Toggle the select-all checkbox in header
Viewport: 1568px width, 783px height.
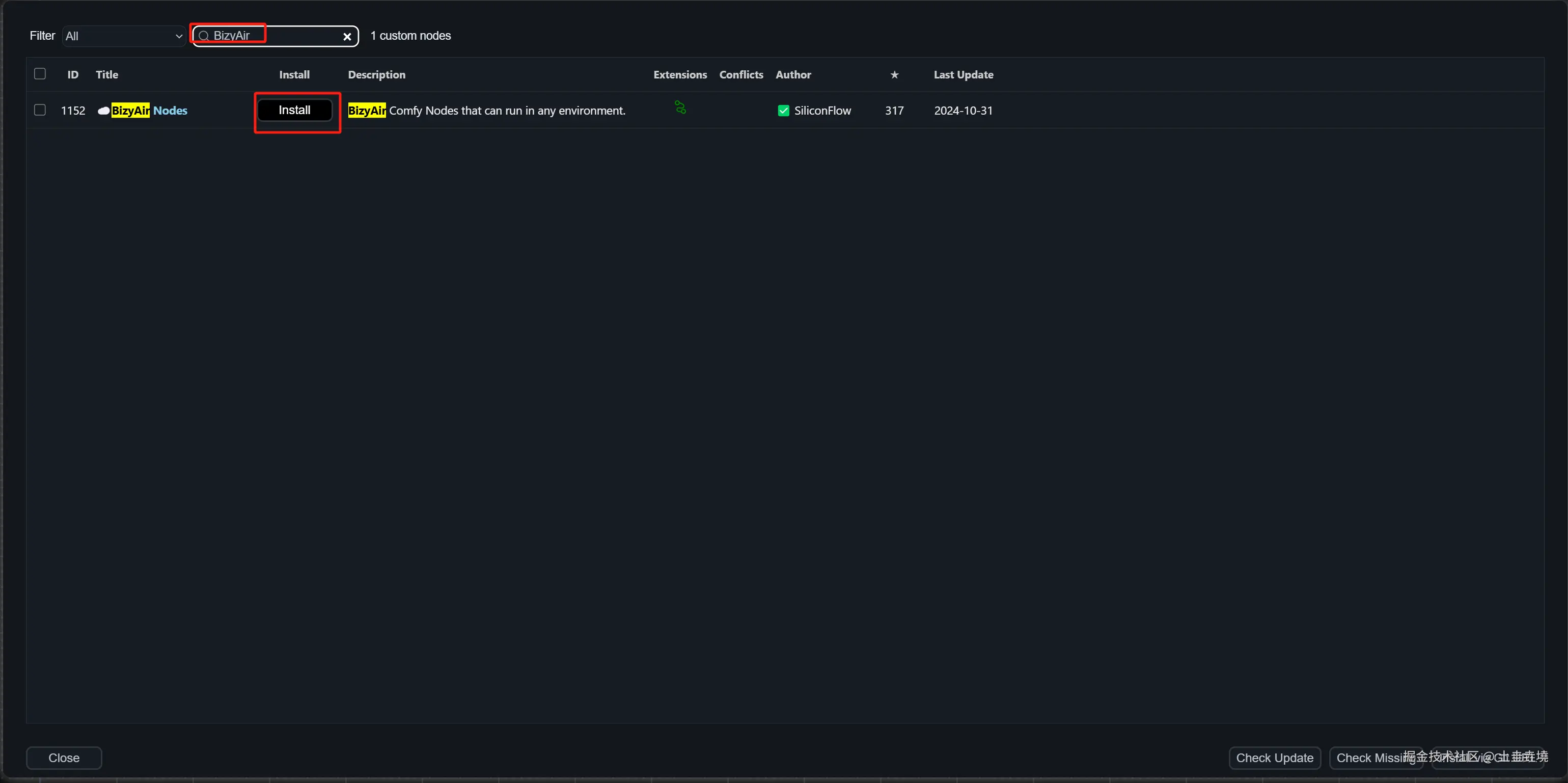40,74
